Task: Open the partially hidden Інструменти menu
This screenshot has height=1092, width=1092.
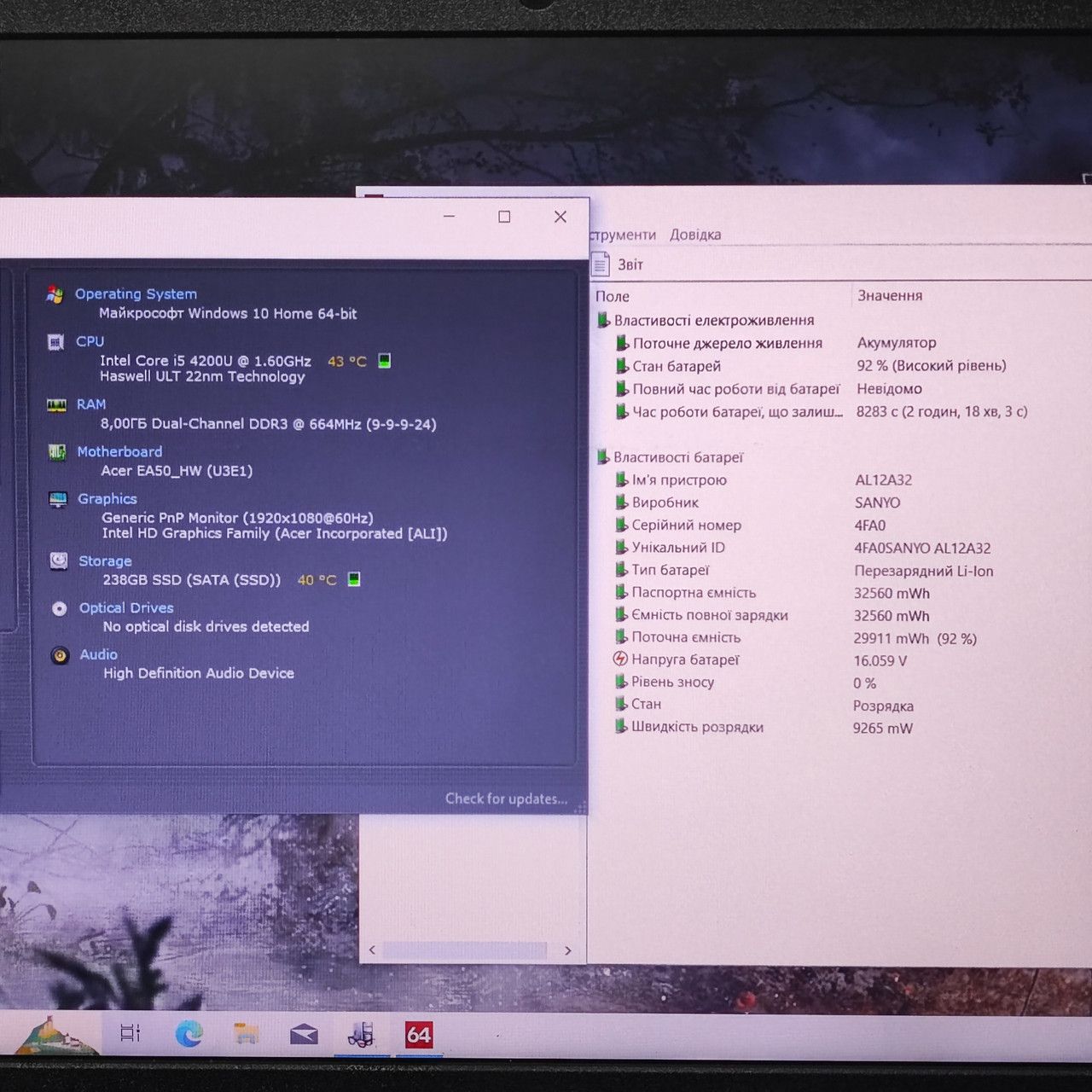Action: 623,235
